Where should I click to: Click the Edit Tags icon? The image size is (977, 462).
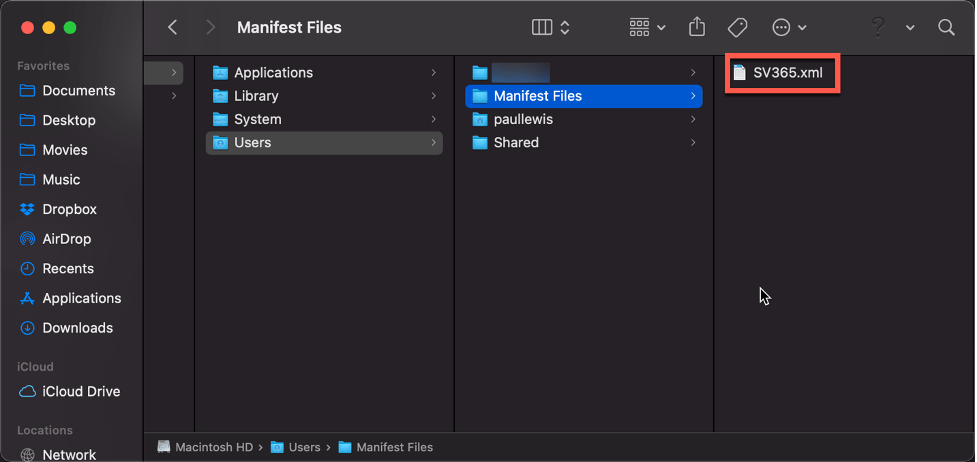coord(737,28)
